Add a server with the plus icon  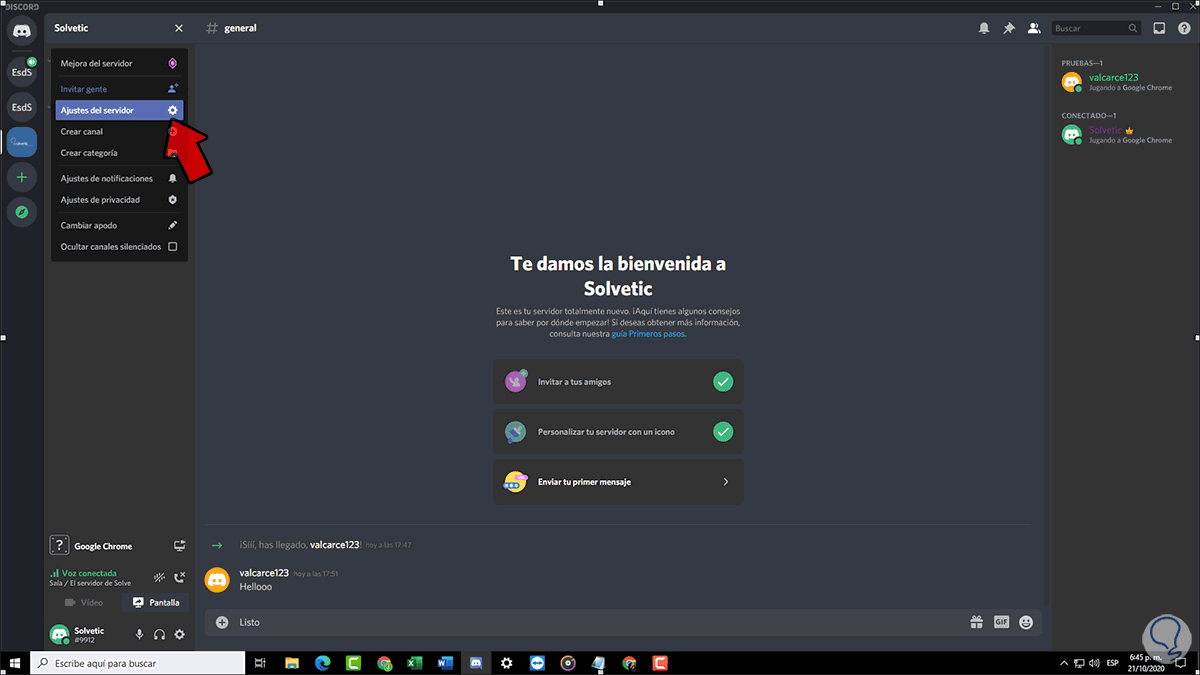pos(21,177)
